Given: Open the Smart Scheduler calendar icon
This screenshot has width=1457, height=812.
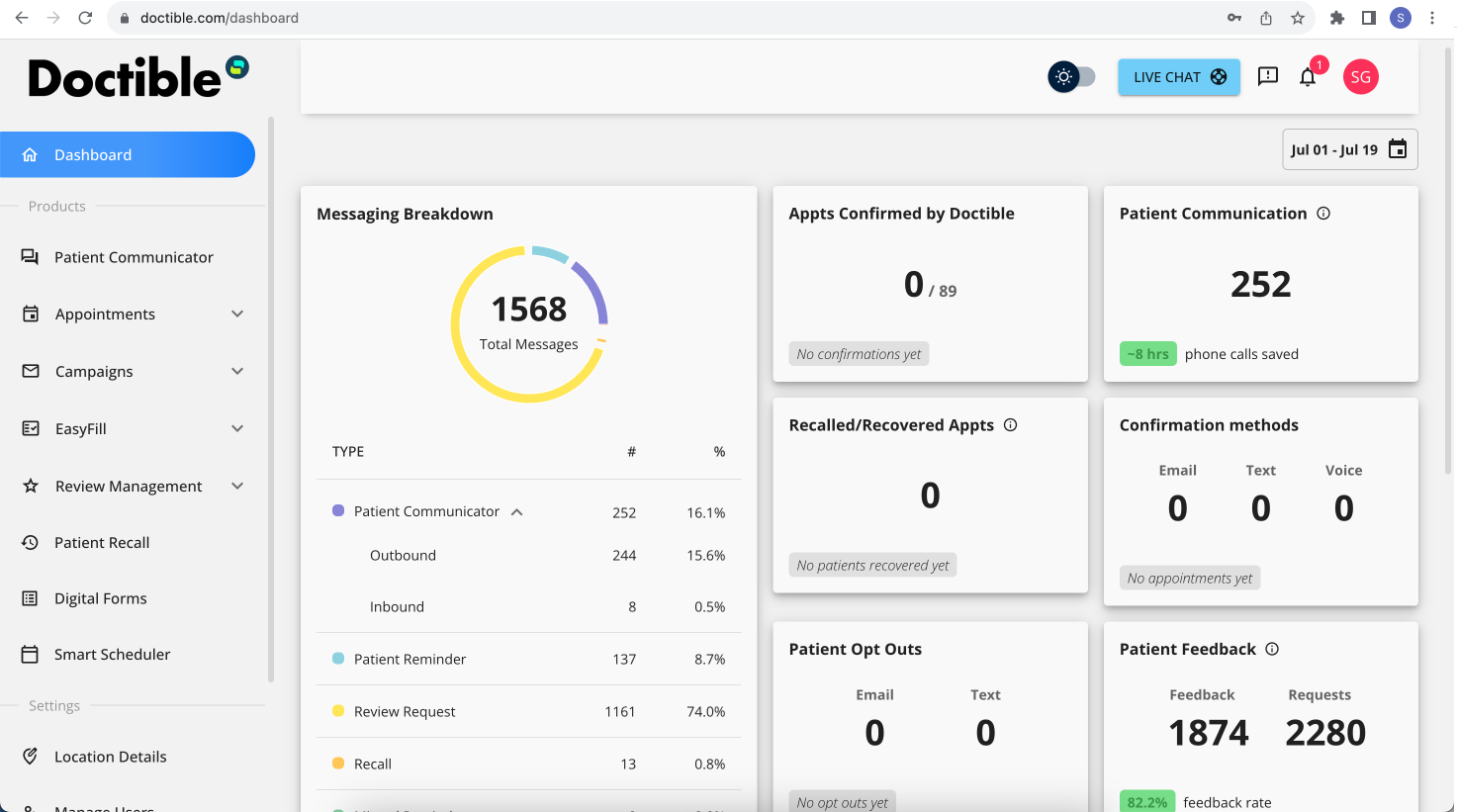Looking at the screenshot, I should [30, 654].
